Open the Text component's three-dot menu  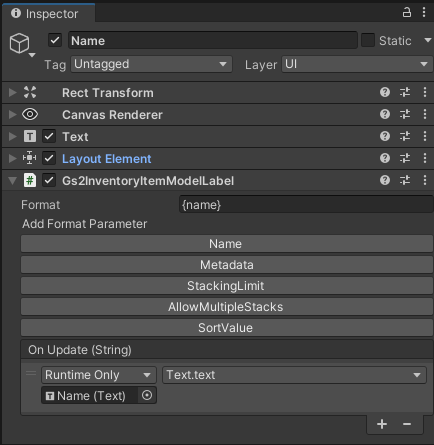425,136
